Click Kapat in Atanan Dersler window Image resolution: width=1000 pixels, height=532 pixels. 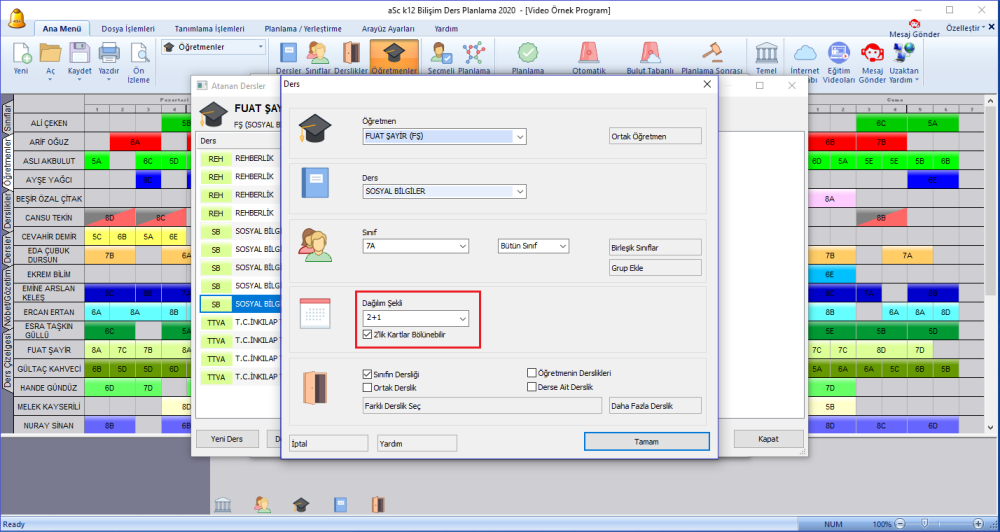tap(768, 439)
